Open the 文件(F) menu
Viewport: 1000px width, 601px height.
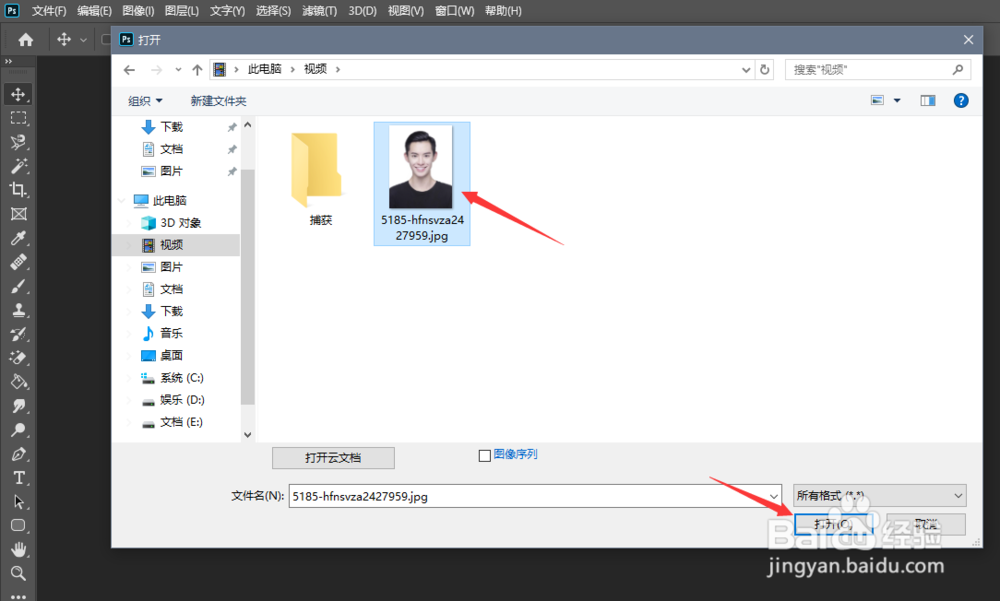click(x=49, y=11)
